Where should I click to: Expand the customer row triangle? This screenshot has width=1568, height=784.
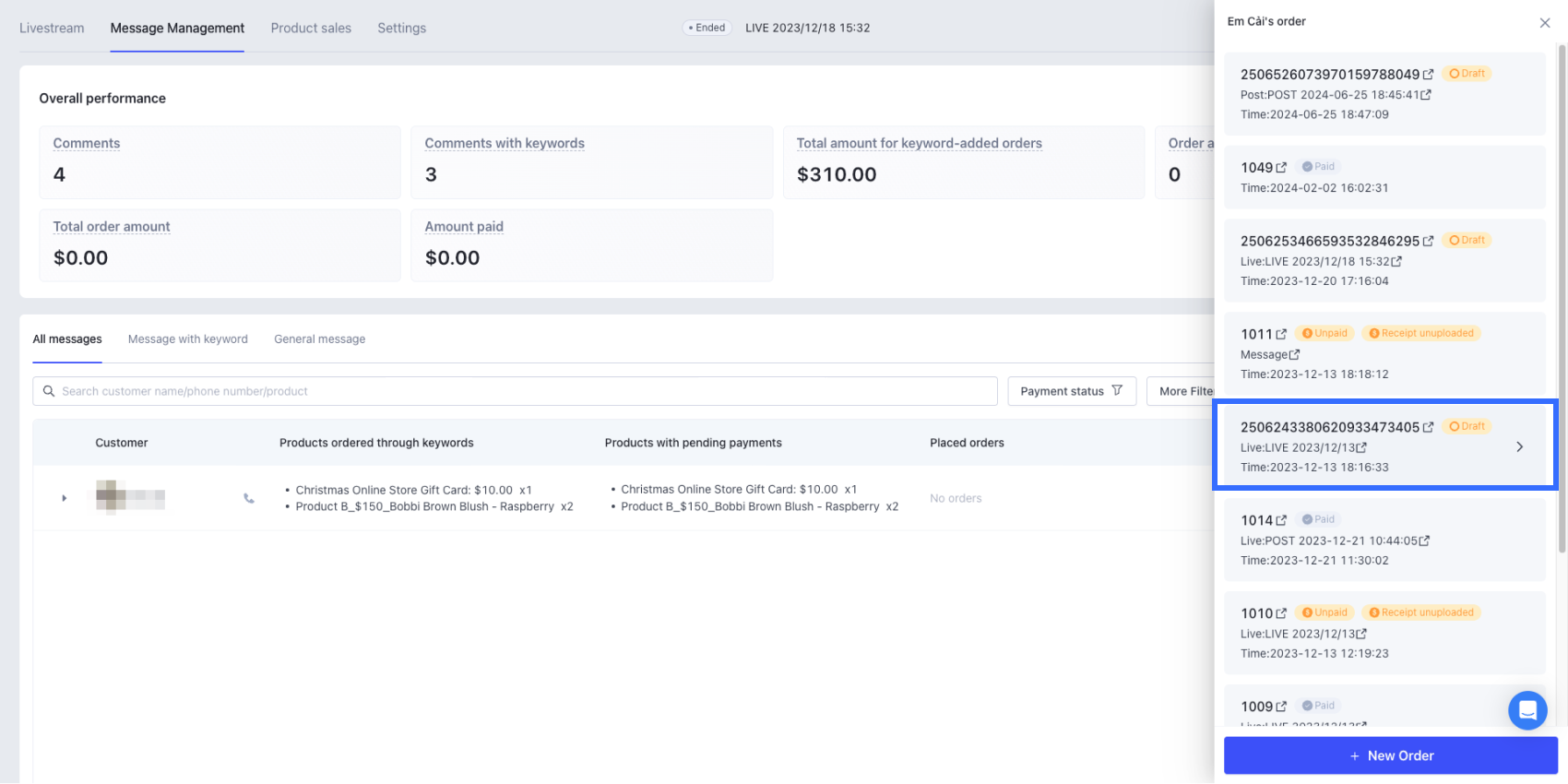click(65, 498)
